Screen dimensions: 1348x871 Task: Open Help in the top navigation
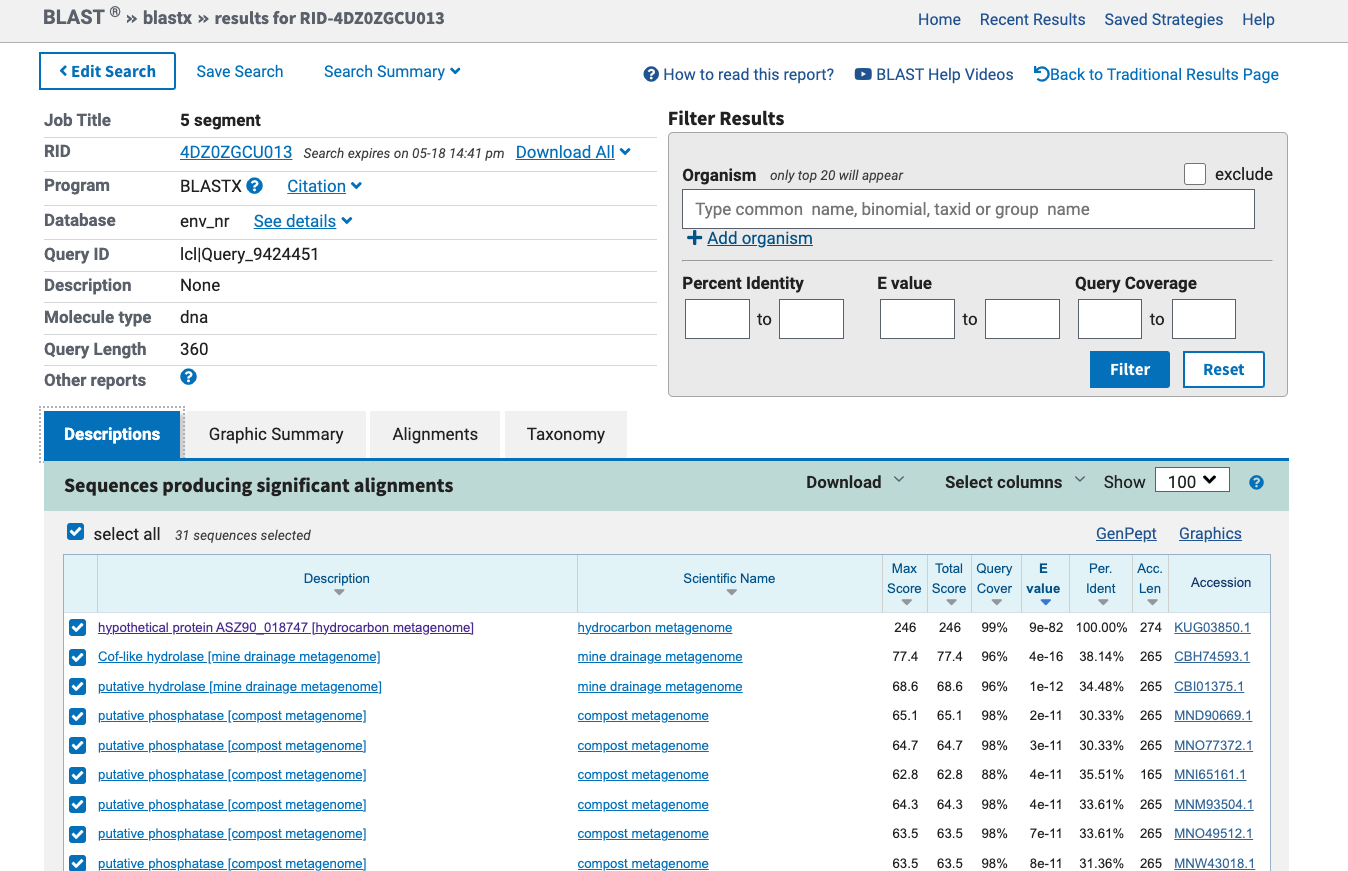[x=1258, y=19]
